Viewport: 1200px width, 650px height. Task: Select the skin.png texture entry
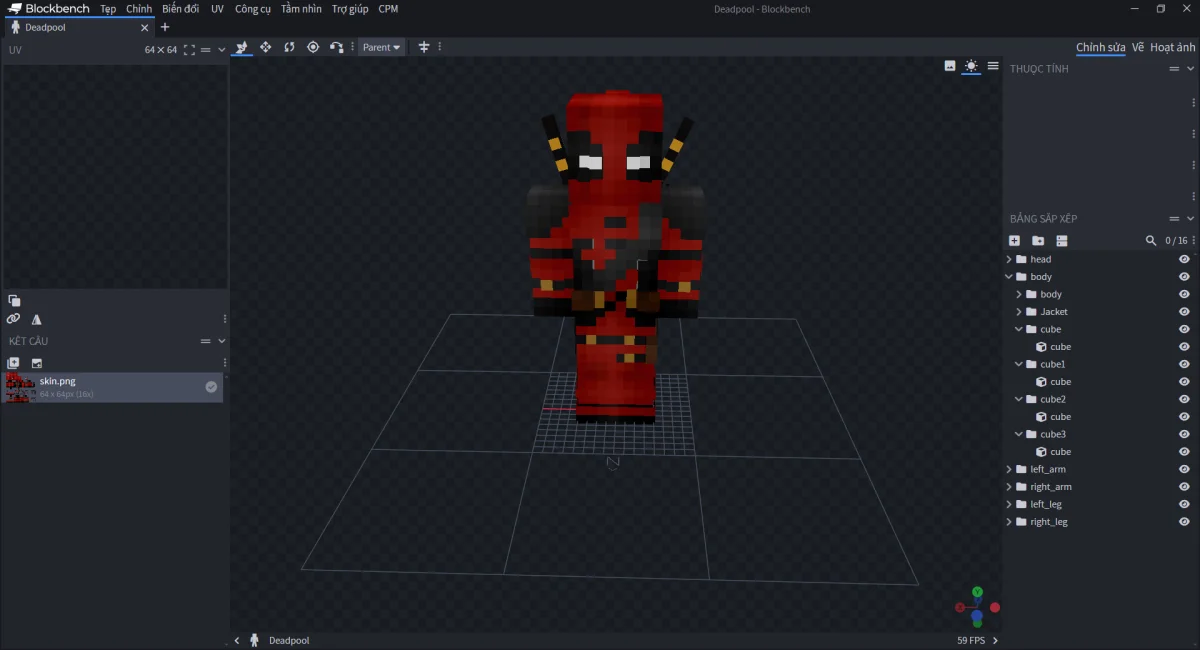click(113, 387)
